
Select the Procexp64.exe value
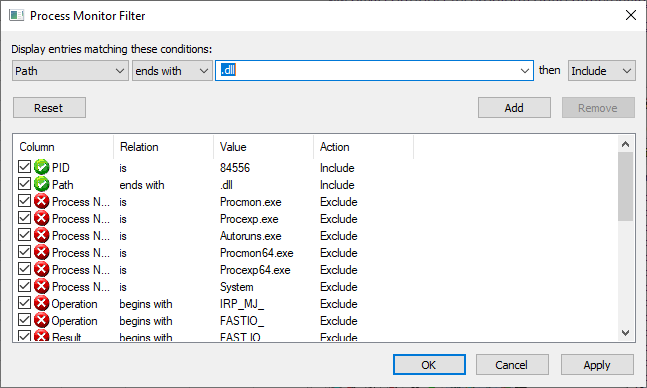coord(255,270)
